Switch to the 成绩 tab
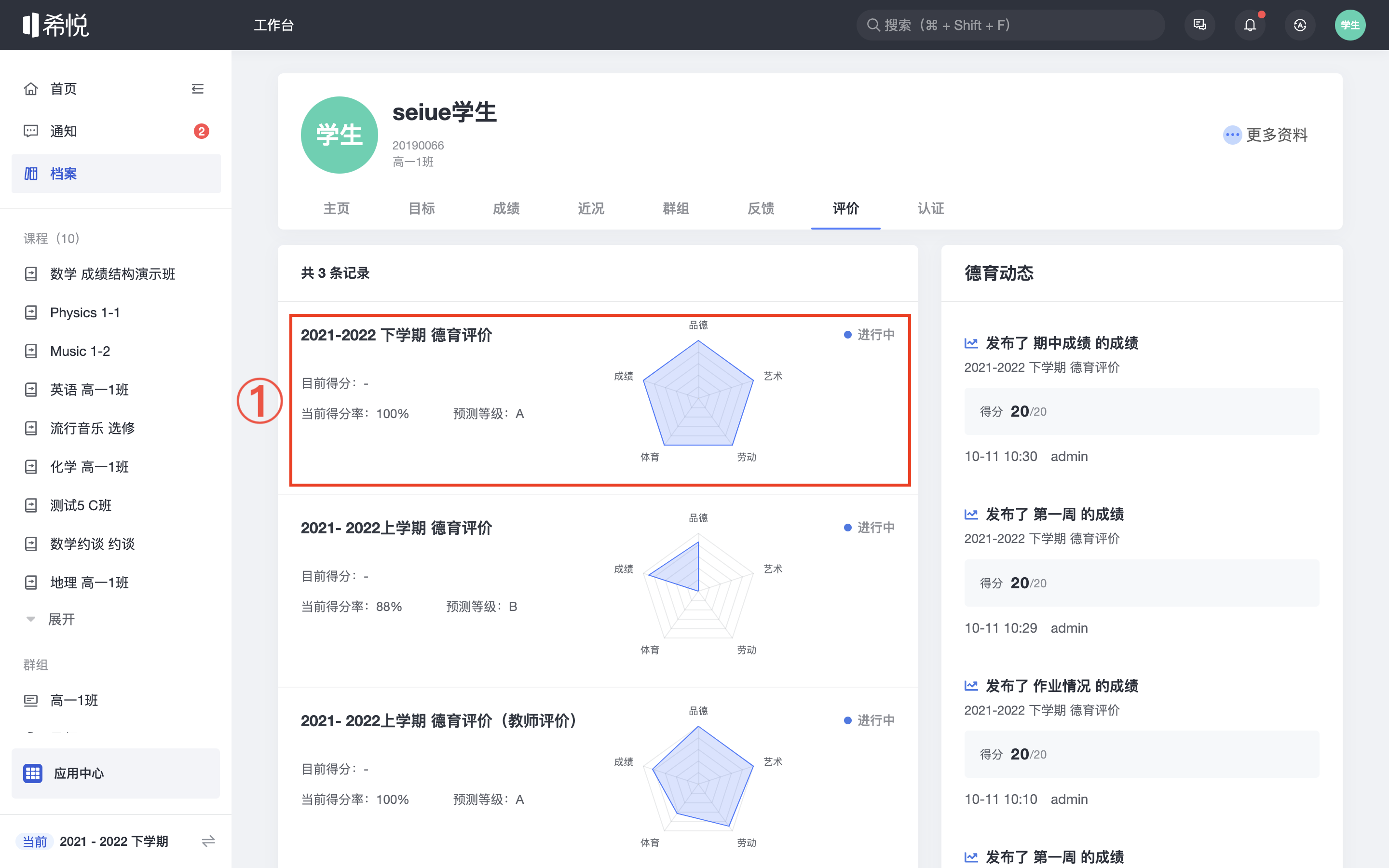1389x868 pixels. (506, 208)
